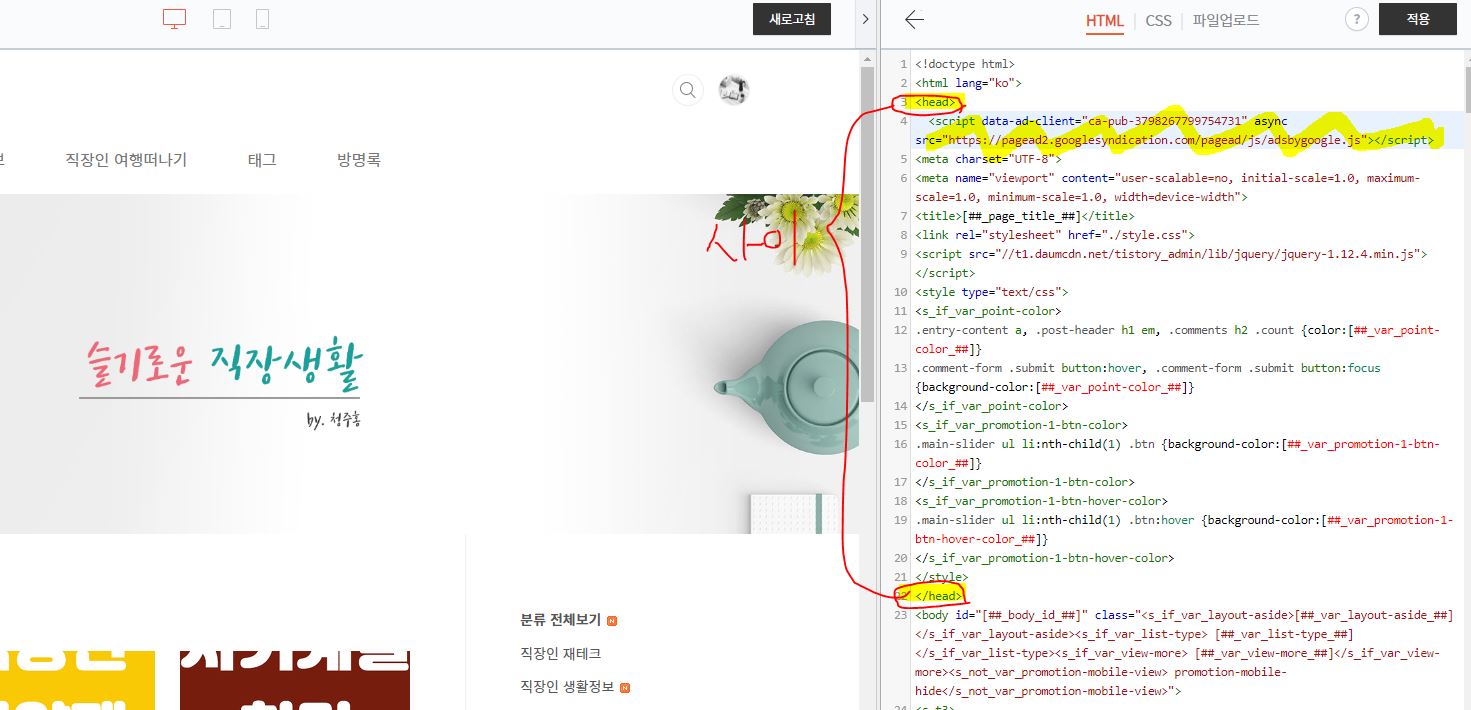Click the .entry-content a color rule line
The image size is (1471, 710).
pos(1178,340)
